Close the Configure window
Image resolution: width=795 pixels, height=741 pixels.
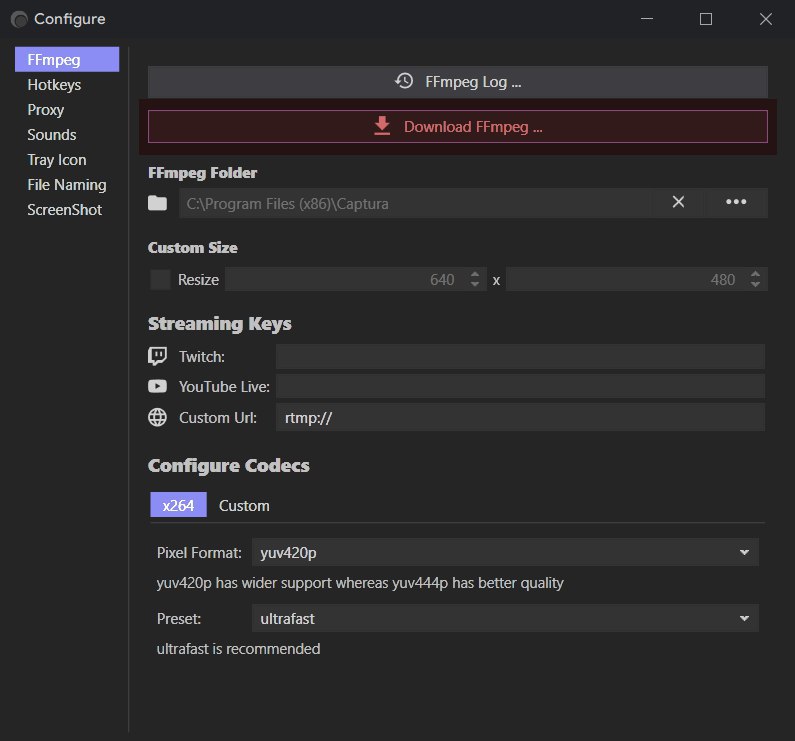pos(766,19)
